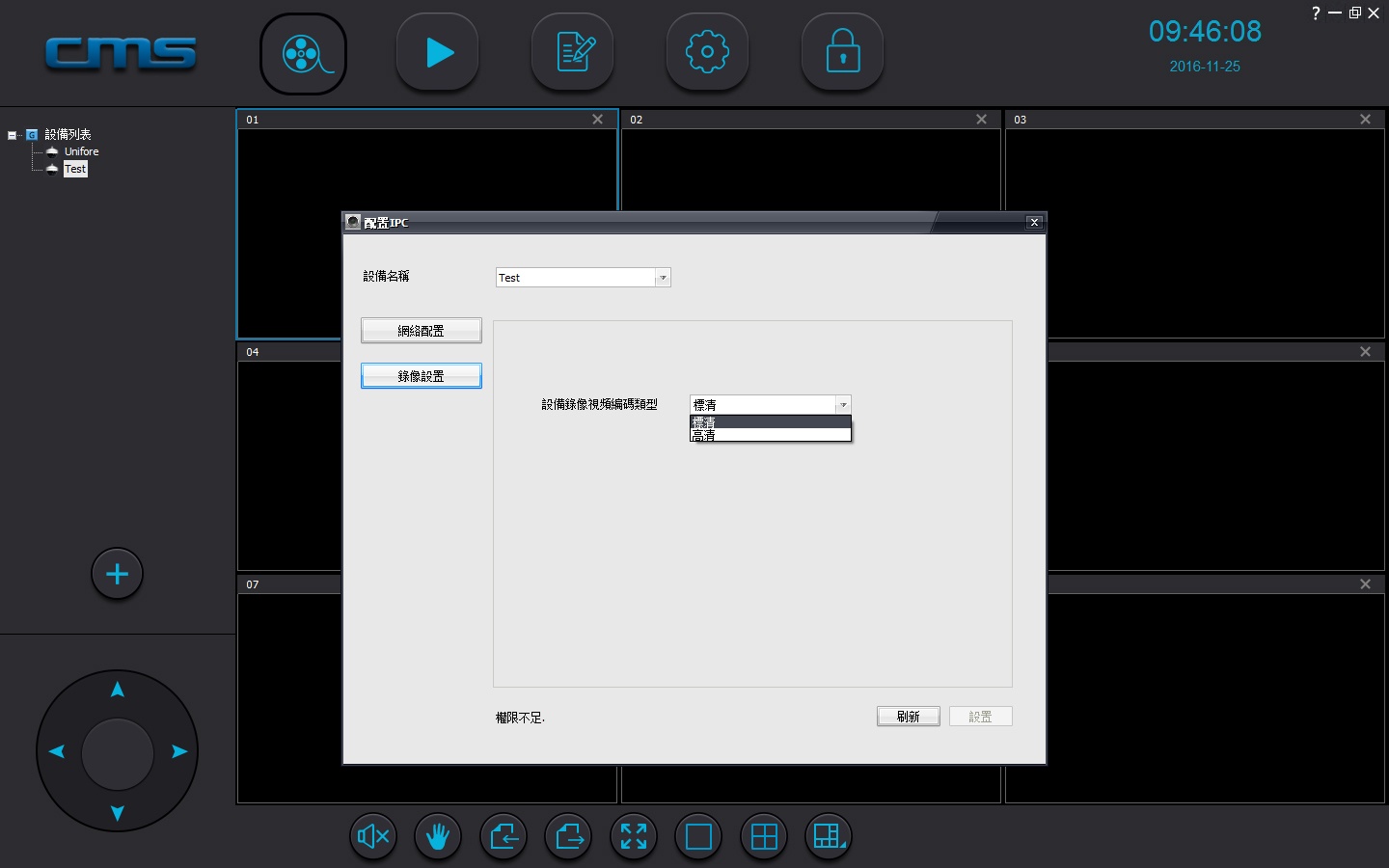Screen dimensions: 1389x868
Task: Open the 設備名稱 Test dropdown
Action: (583, 278)
